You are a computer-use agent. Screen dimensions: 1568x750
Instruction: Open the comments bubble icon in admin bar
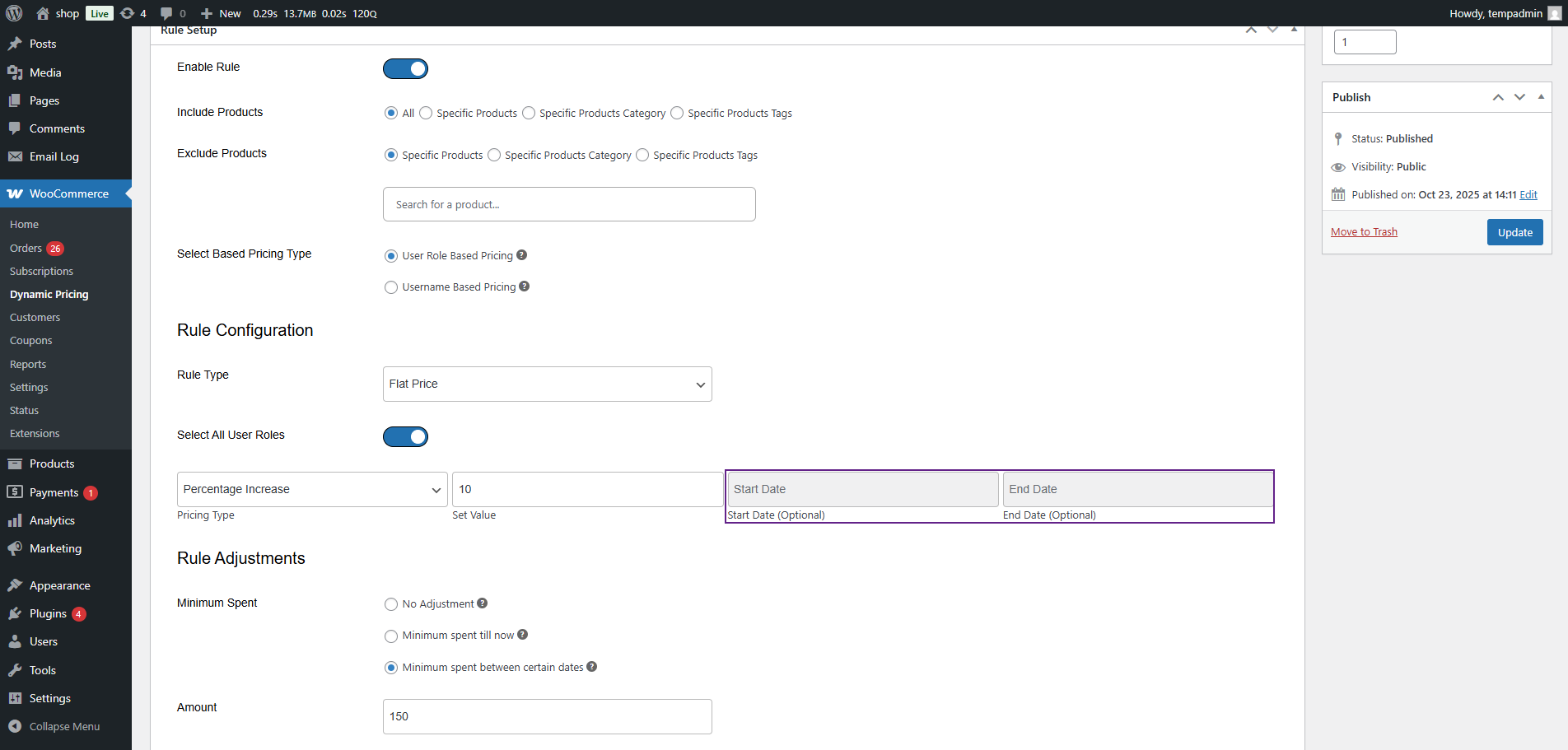[x=166, y=13]
